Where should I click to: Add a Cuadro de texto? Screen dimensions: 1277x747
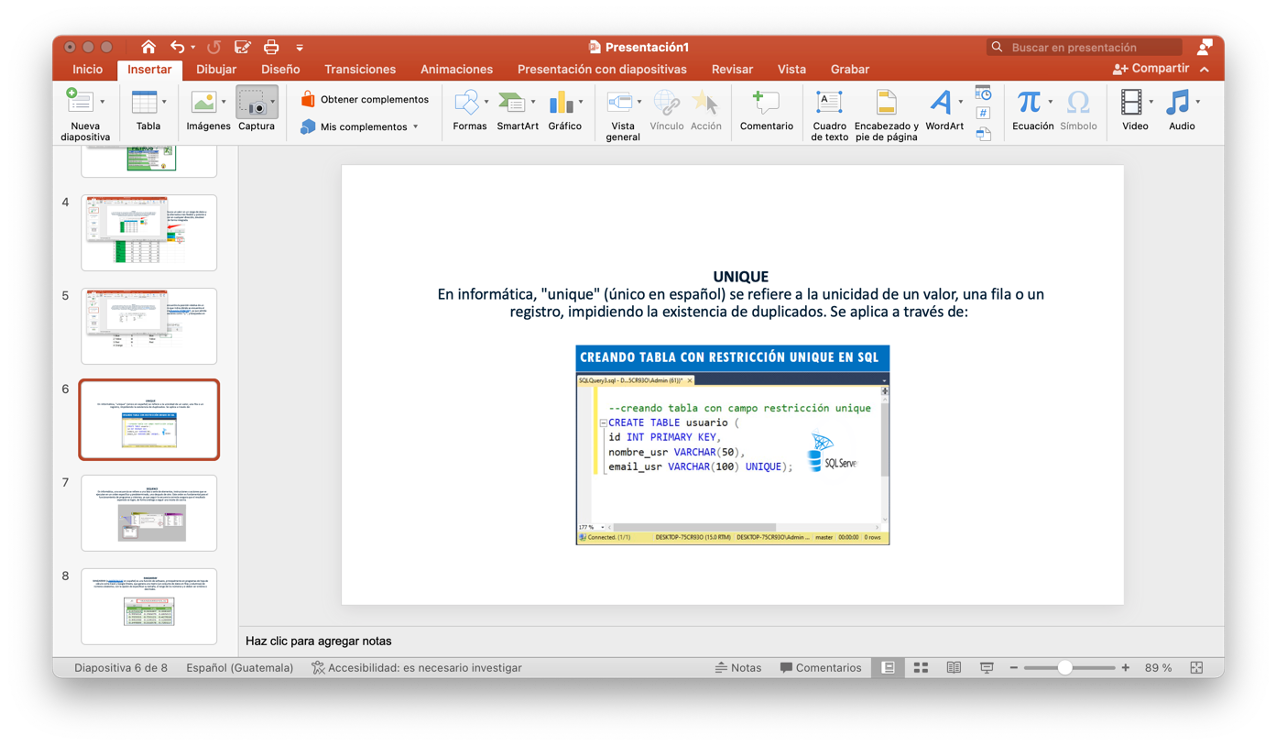829,109
